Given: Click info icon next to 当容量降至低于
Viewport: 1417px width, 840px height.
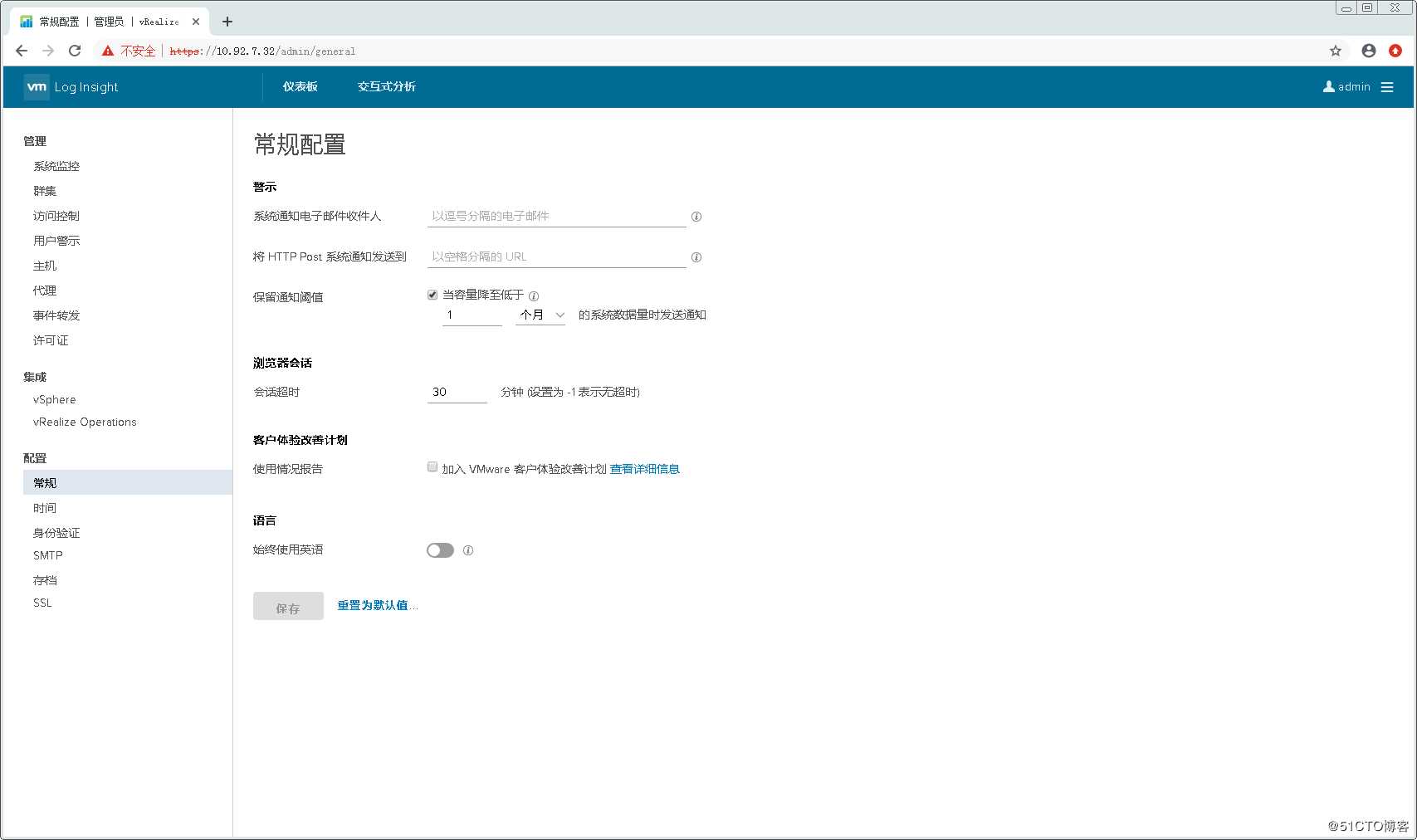Looking at the screenshot, I should [534, 296].
